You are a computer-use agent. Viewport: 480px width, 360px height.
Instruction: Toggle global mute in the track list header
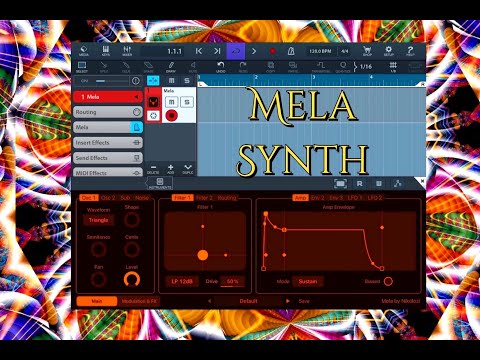(171, 80)
